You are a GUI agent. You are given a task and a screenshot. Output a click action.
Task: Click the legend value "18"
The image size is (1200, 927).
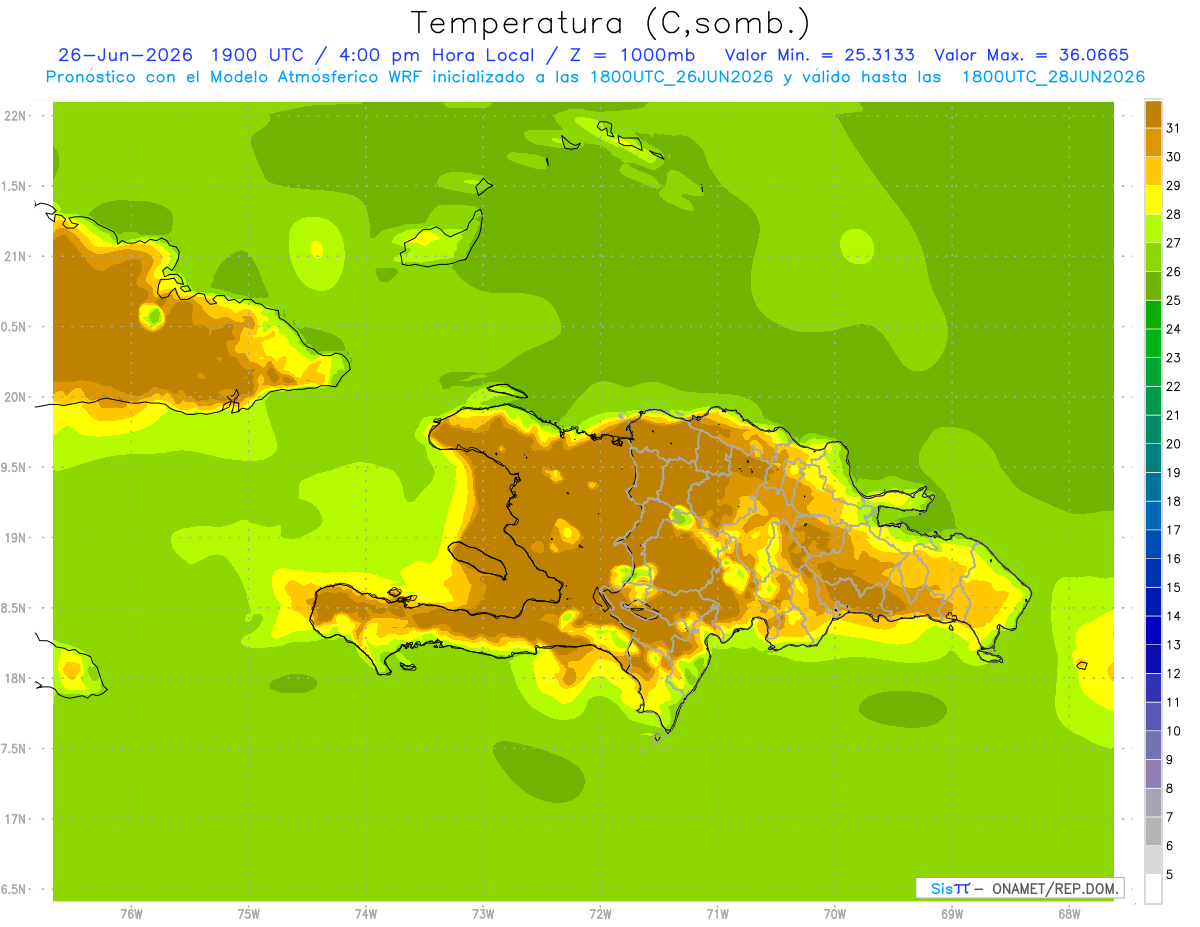[1173, 501]
